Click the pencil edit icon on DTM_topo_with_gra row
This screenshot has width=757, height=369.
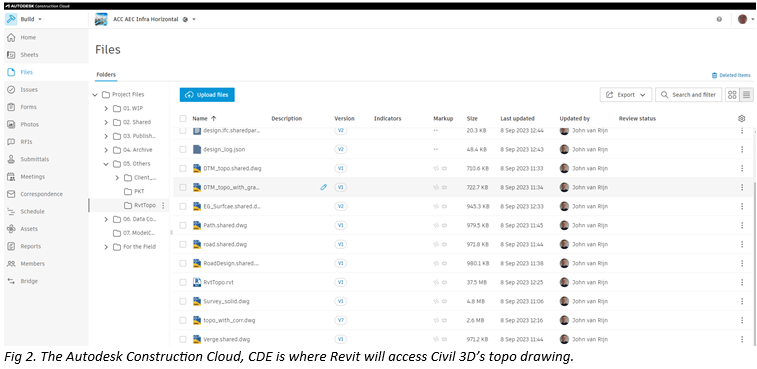pyautogui.click(x=323, y=187)
